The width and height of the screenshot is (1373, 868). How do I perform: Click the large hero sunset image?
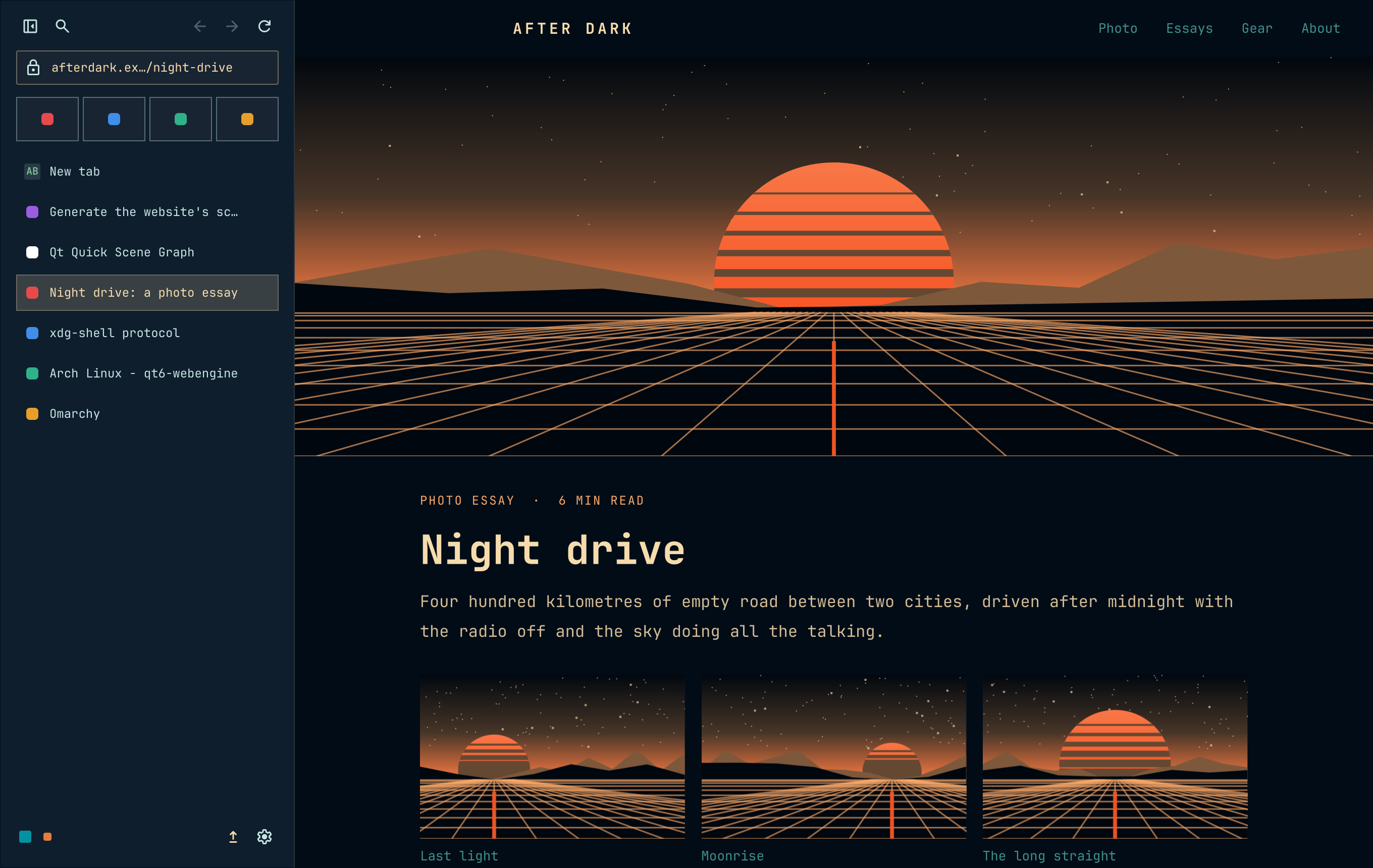(833, 256)
